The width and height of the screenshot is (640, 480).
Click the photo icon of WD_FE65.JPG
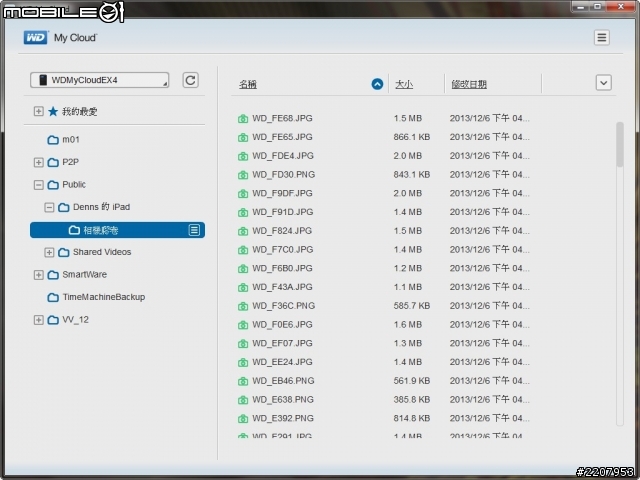pos(243,138)
